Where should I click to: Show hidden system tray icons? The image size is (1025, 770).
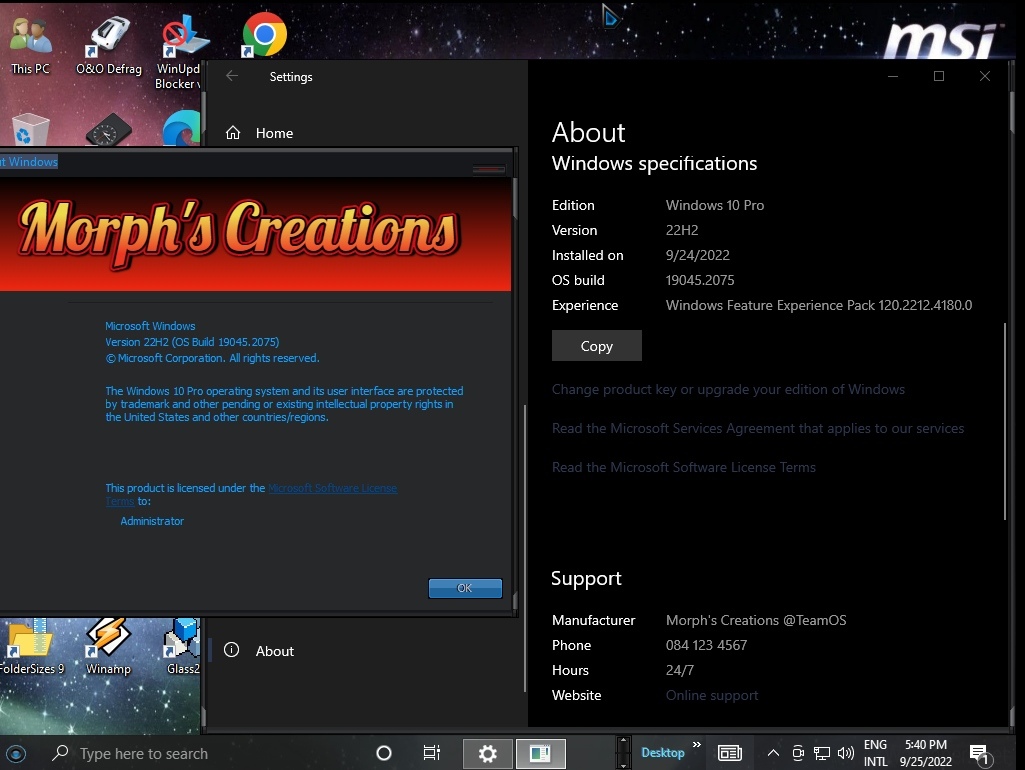click(x=773, y=753)
